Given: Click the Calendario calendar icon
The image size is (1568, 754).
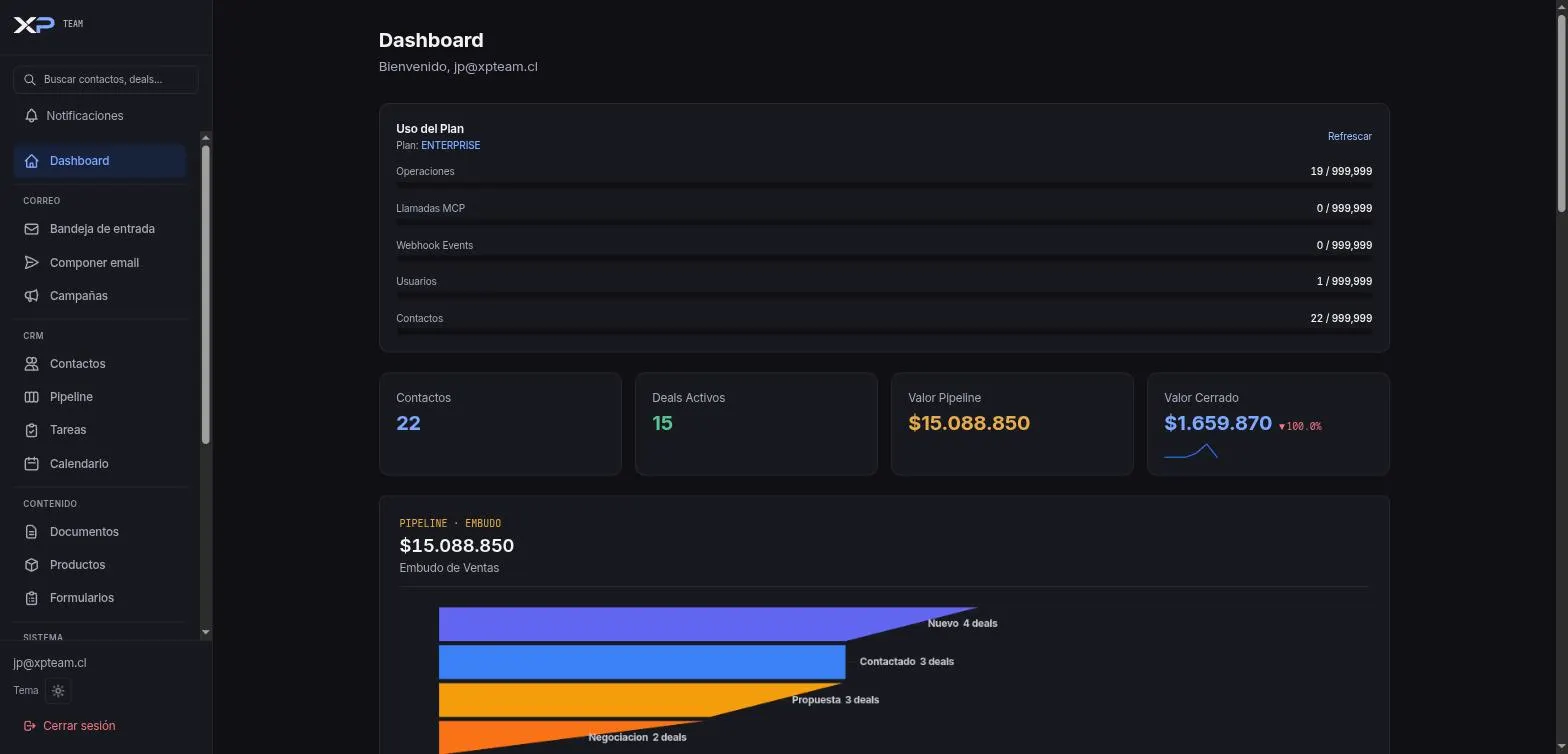Looking at the screenshot, I should coord(32,464).
